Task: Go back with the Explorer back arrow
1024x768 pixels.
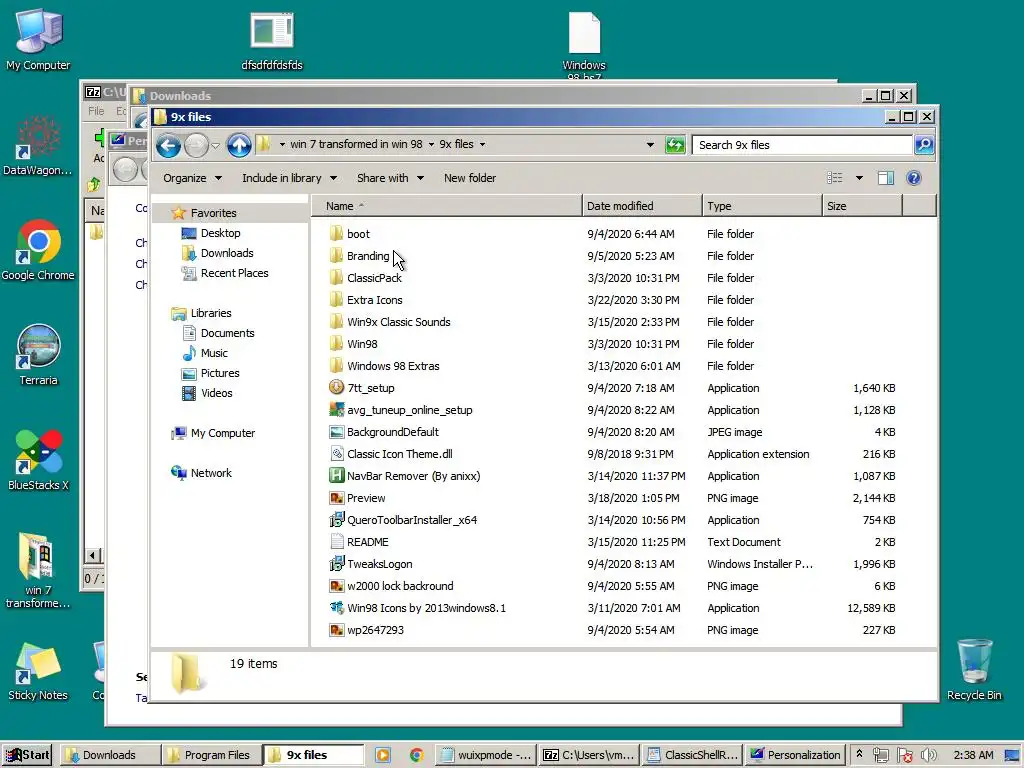Action: tap(168, 145)
